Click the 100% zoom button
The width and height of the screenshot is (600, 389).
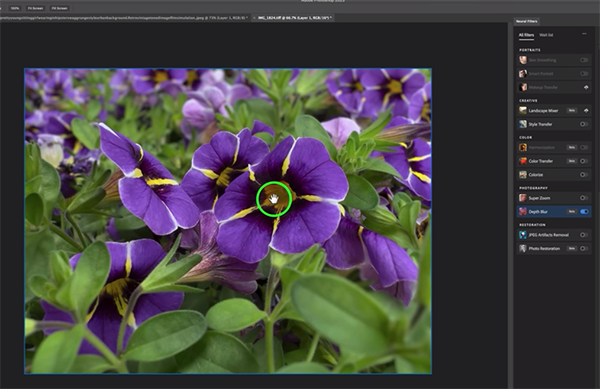pos(15,8)
